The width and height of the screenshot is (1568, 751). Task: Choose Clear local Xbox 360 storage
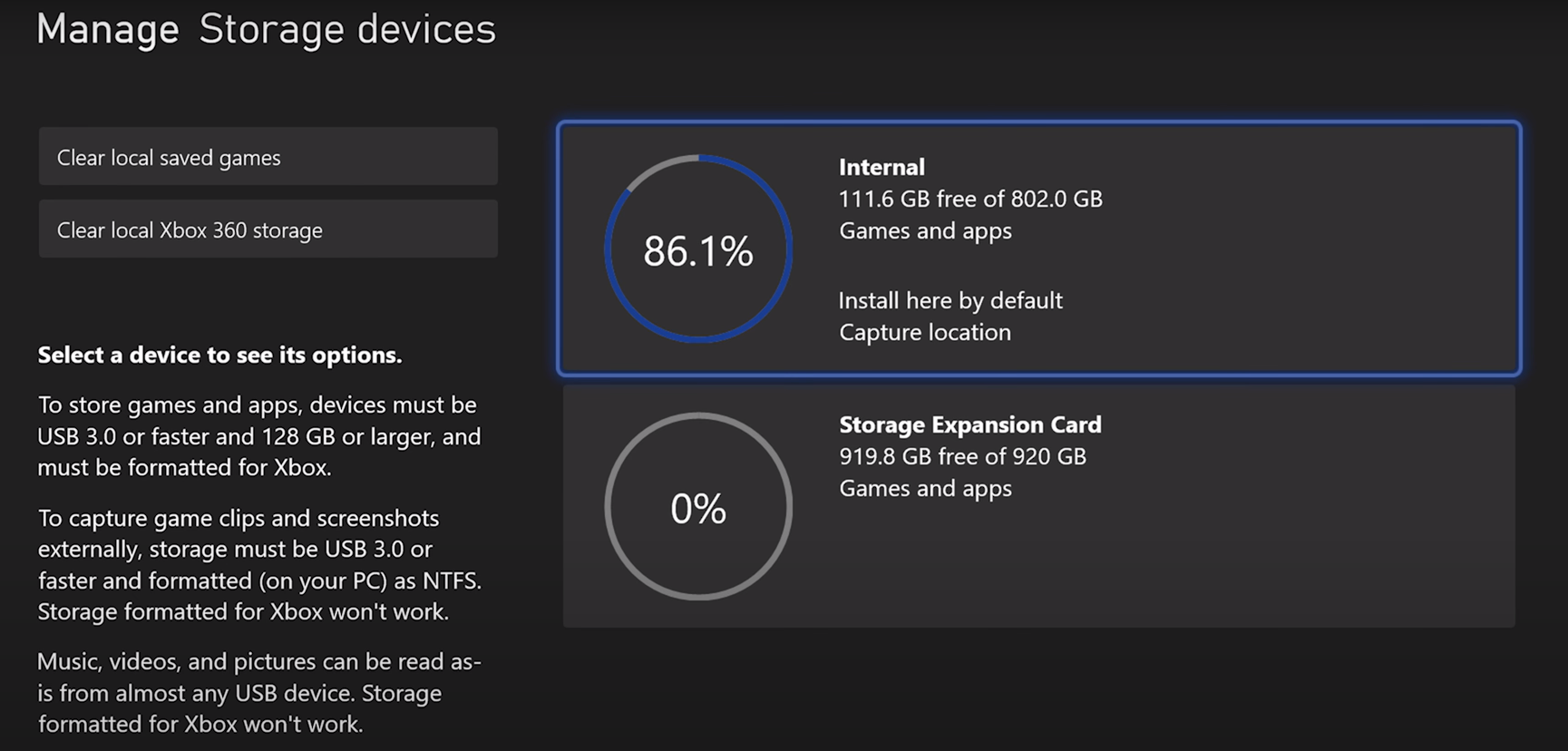(x=268, y=229)
